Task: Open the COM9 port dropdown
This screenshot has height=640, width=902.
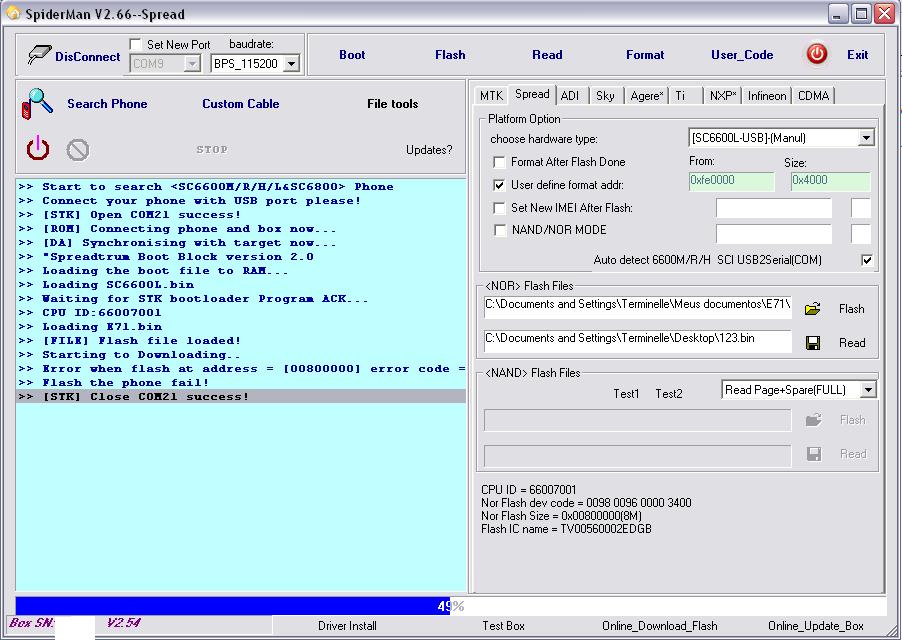Action: tap(192, 64)
